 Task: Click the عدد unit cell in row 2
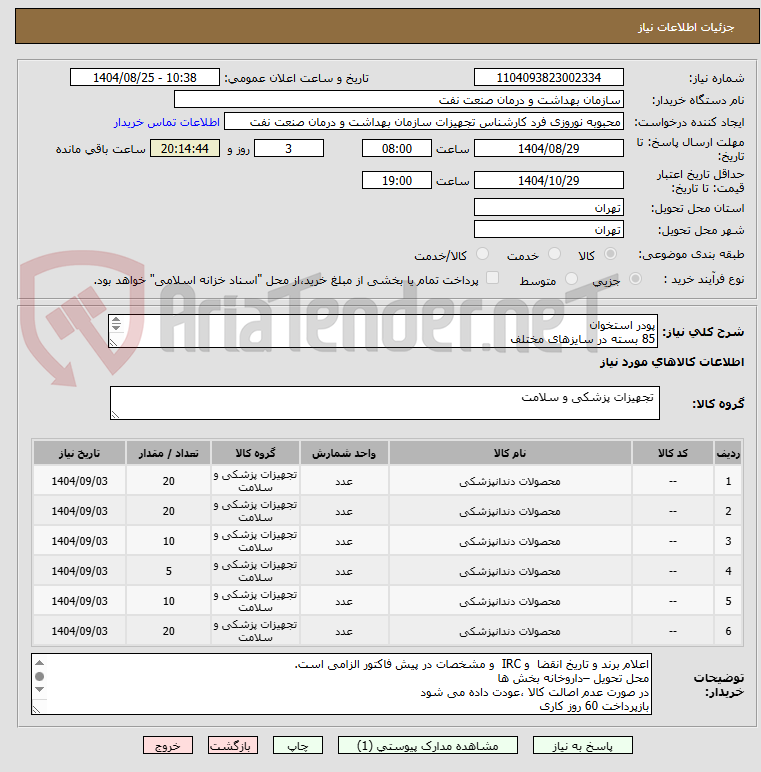click(344, 511)
